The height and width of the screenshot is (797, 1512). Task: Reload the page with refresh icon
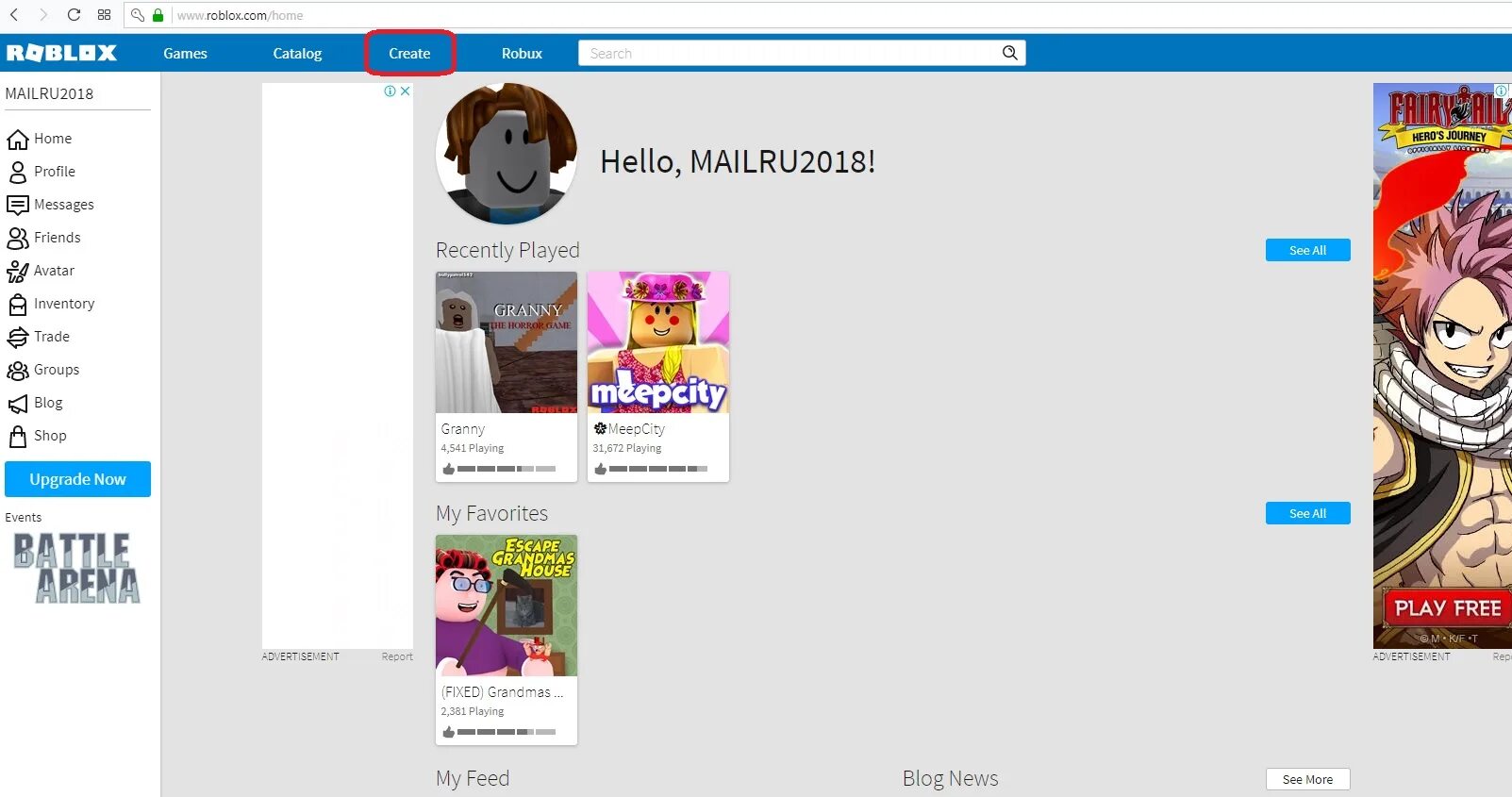(74, 15)
